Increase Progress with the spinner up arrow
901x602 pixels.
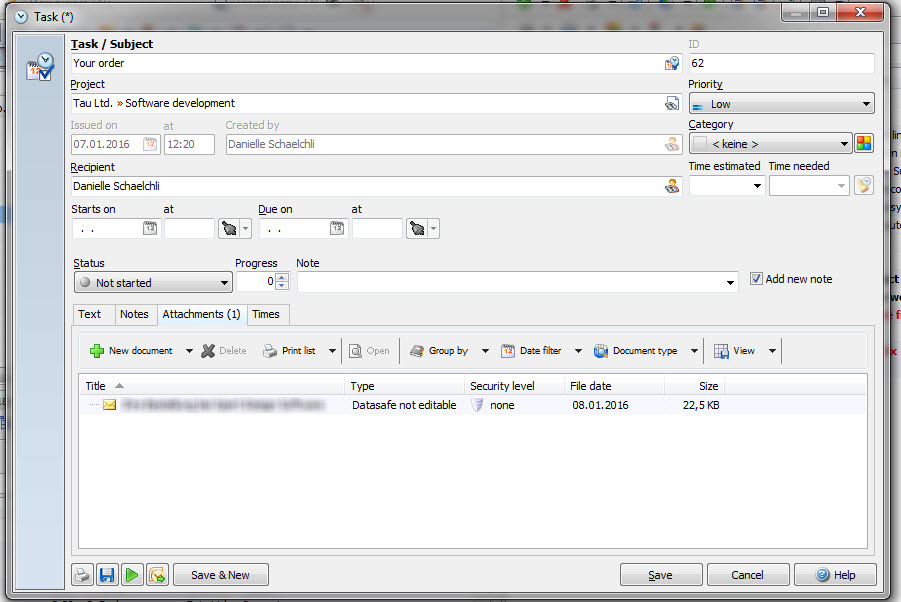pos(281,277)
